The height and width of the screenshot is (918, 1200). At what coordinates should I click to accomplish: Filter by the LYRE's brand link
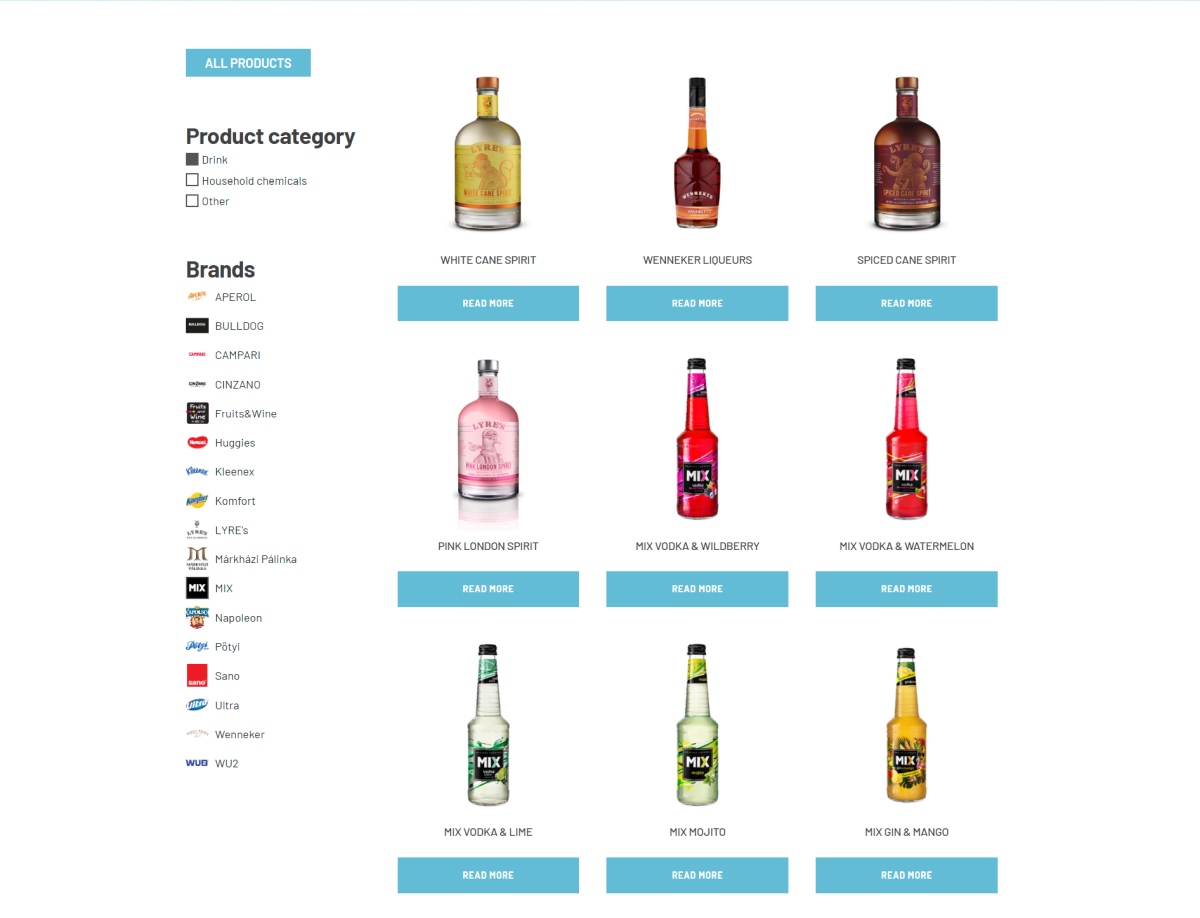(231, 530)
